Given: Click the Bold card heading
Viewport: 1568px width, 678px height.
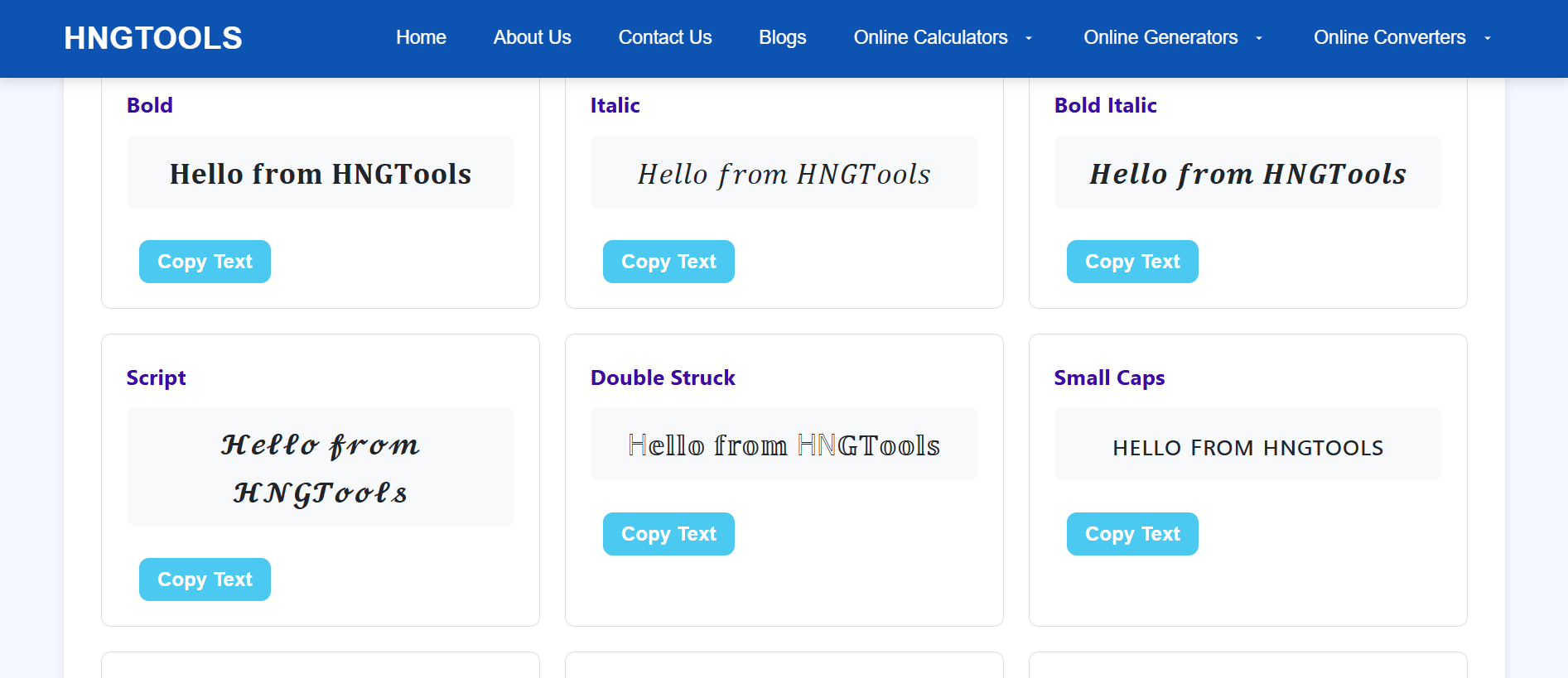Looking at the screenshot, I should pos(150,105).
